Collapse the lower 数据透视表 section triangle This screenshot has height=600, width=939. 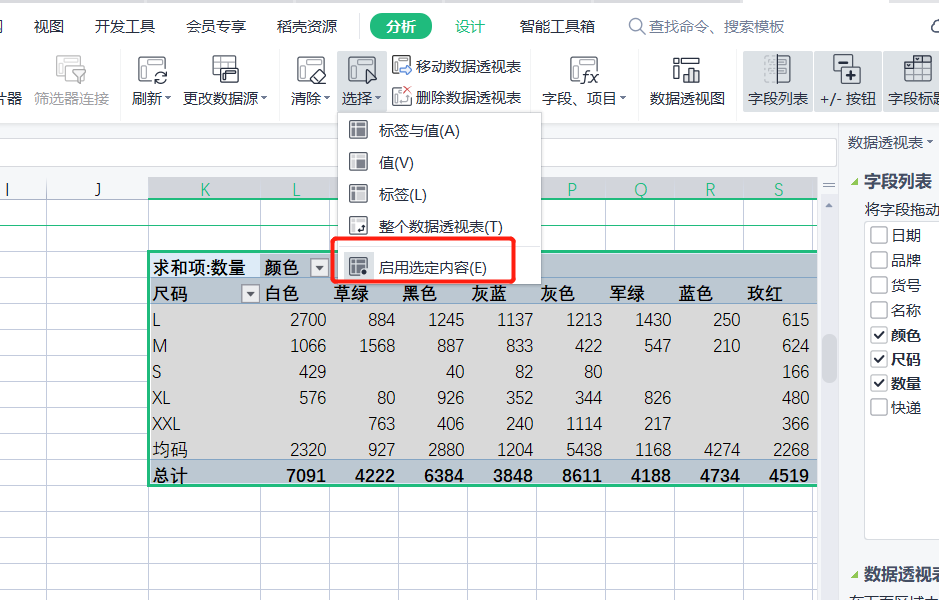[x=855, y=575]
